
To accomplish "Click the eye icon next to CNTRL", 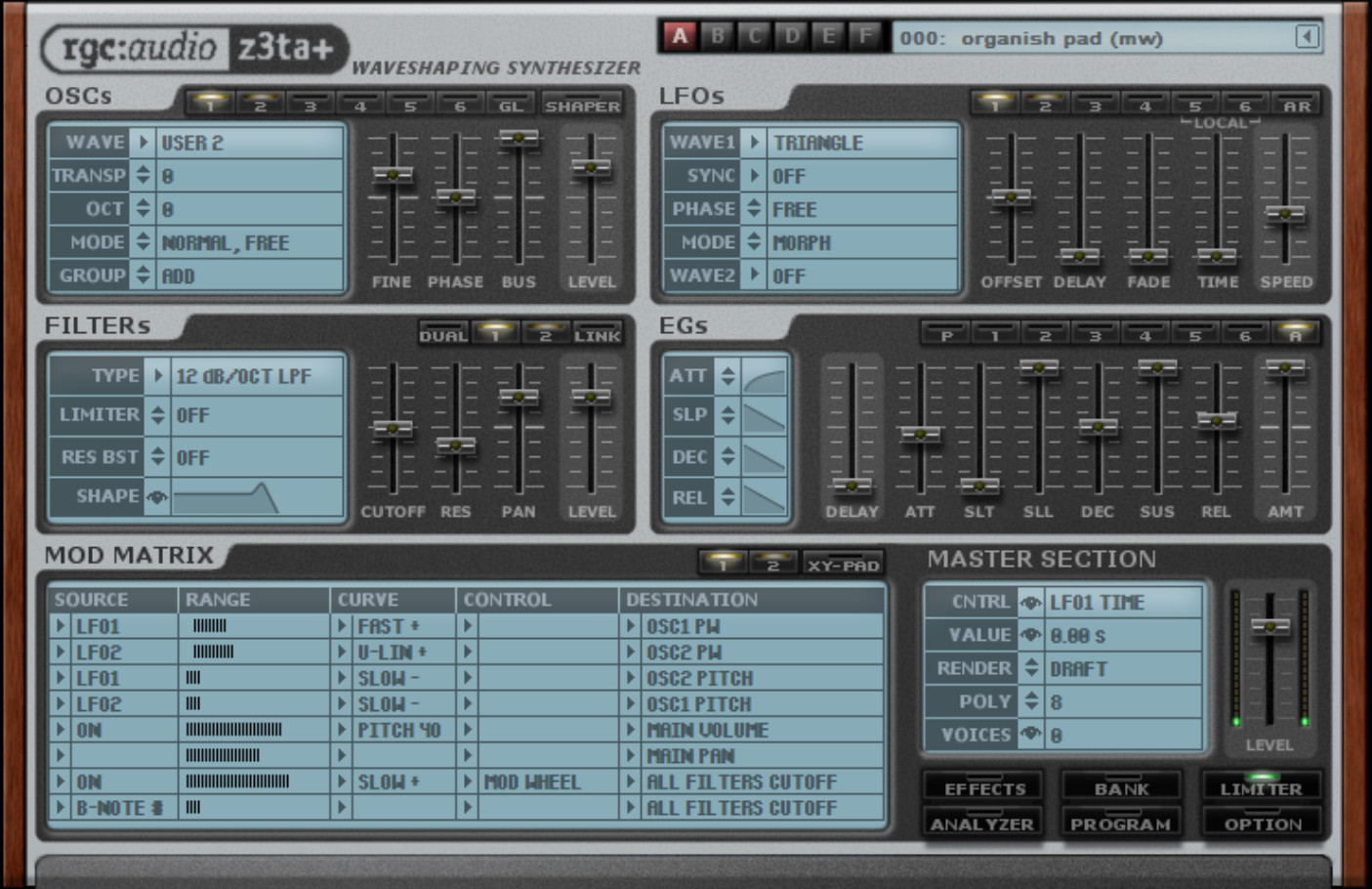I will (x=1030, y=603).
